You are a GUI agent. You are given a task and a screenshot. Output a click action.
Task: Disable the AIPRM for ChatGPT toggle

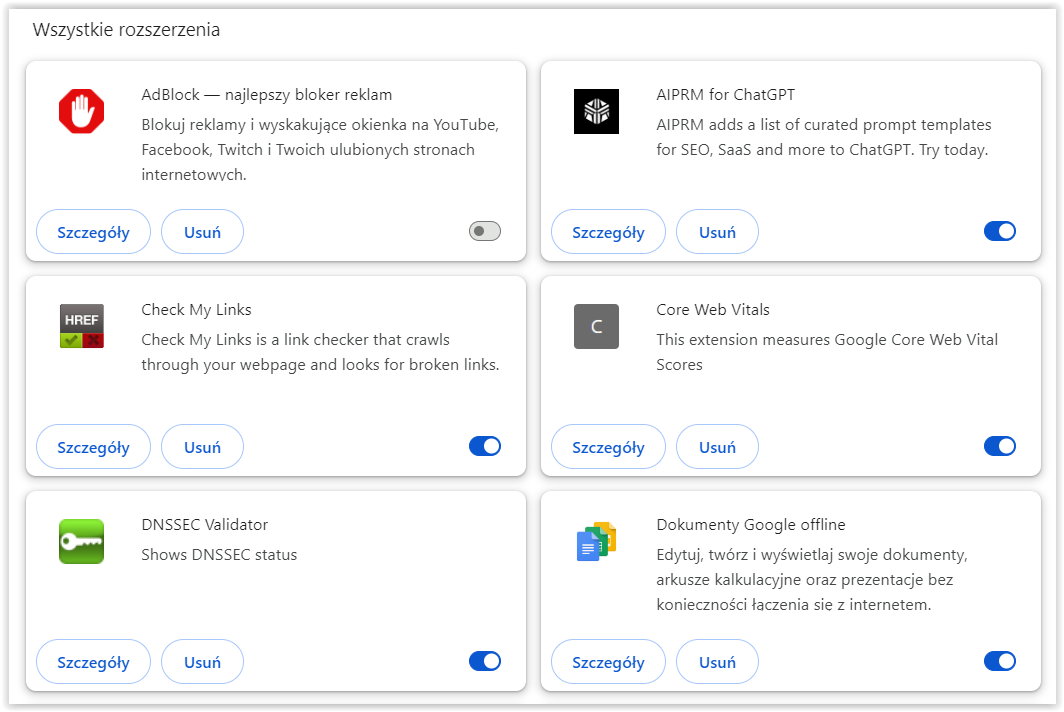(x=1000, y=231)
